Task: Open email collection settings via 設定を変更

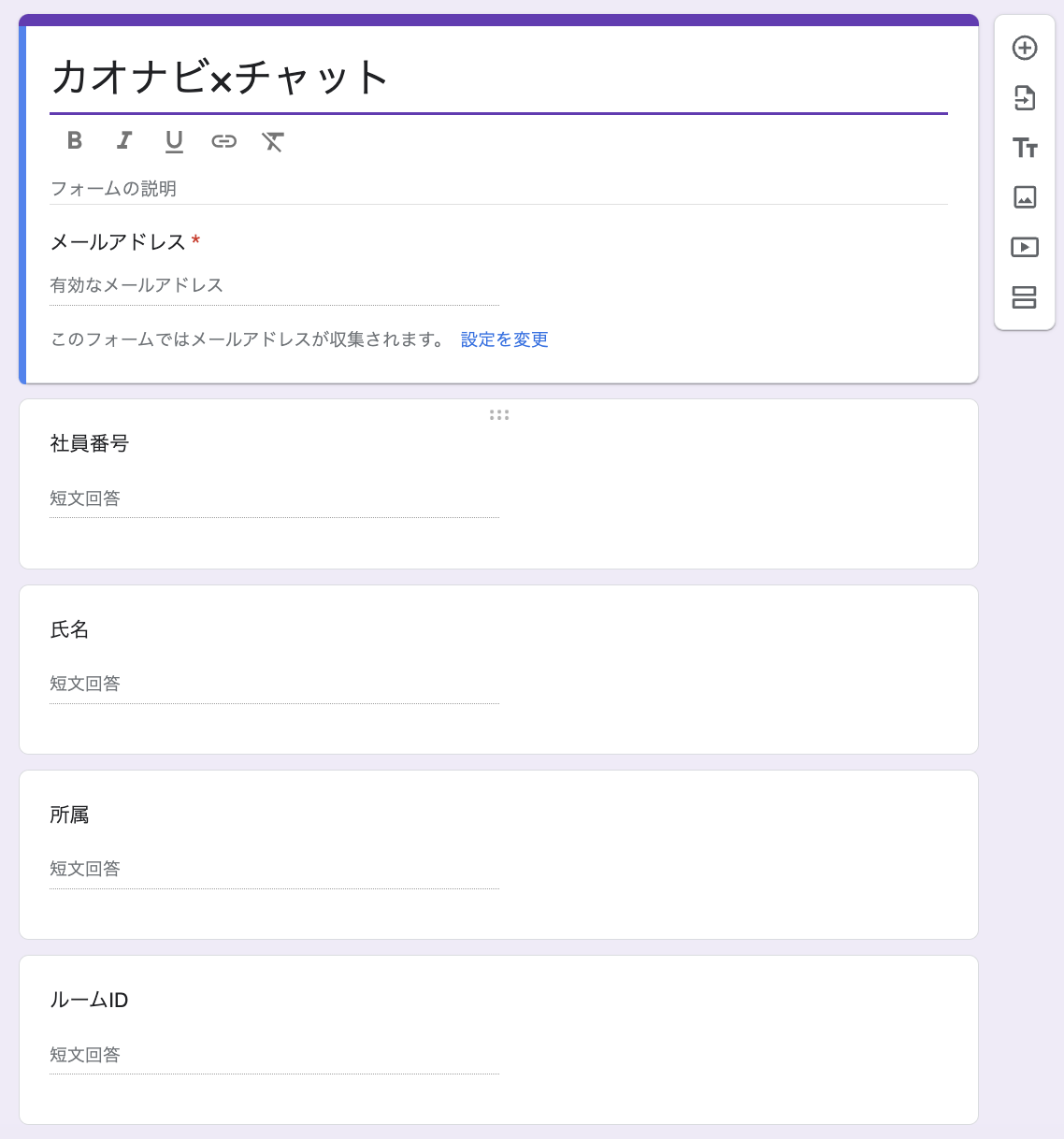Action: pyautogui.click(x=503, y=339)
